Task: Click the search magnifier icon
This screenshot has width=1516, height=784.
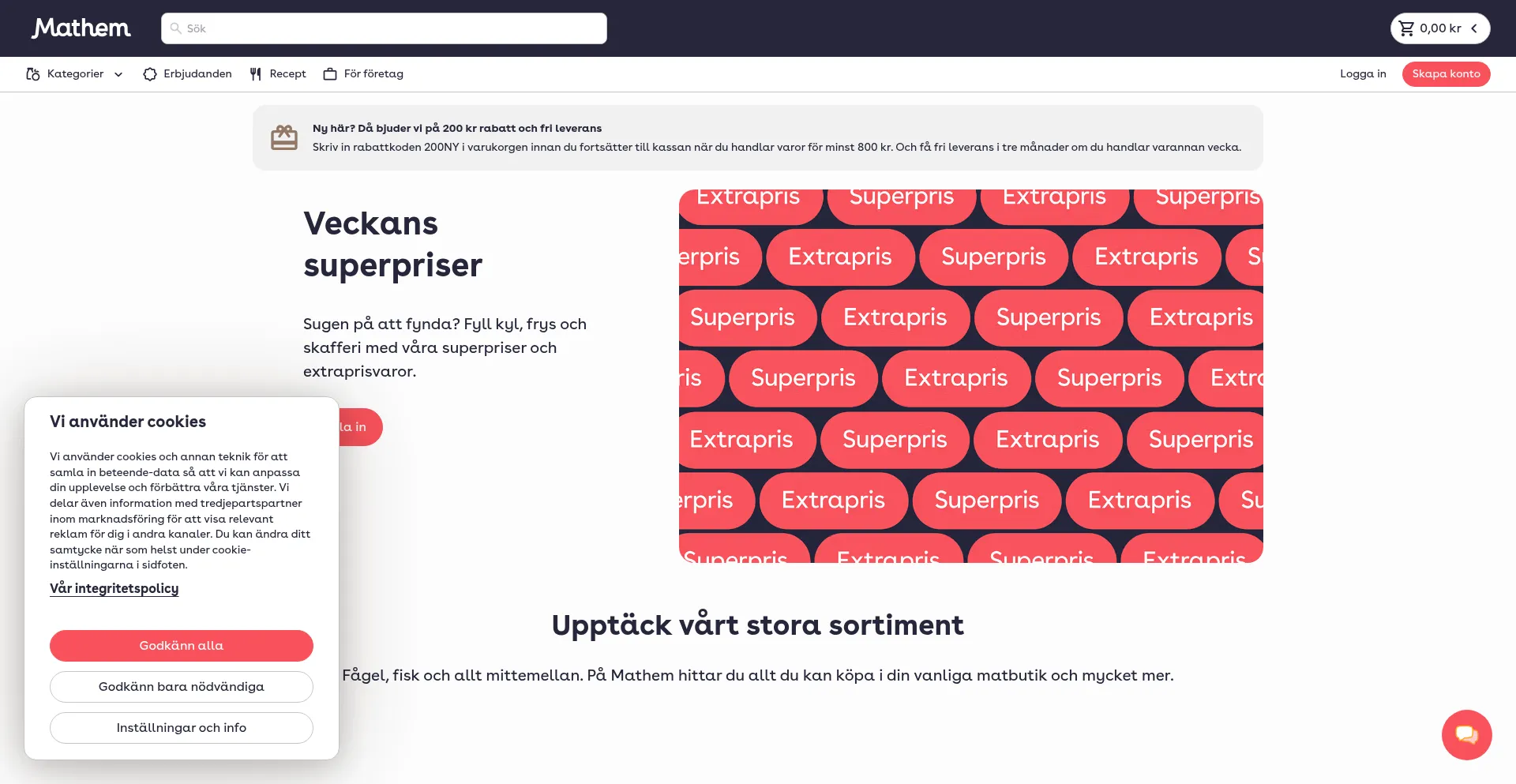Action: 176,28
